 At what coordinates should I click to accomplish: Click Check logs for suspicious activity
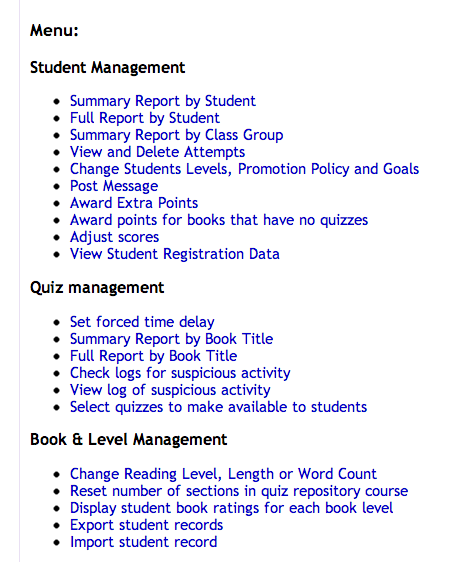(180, 373)
